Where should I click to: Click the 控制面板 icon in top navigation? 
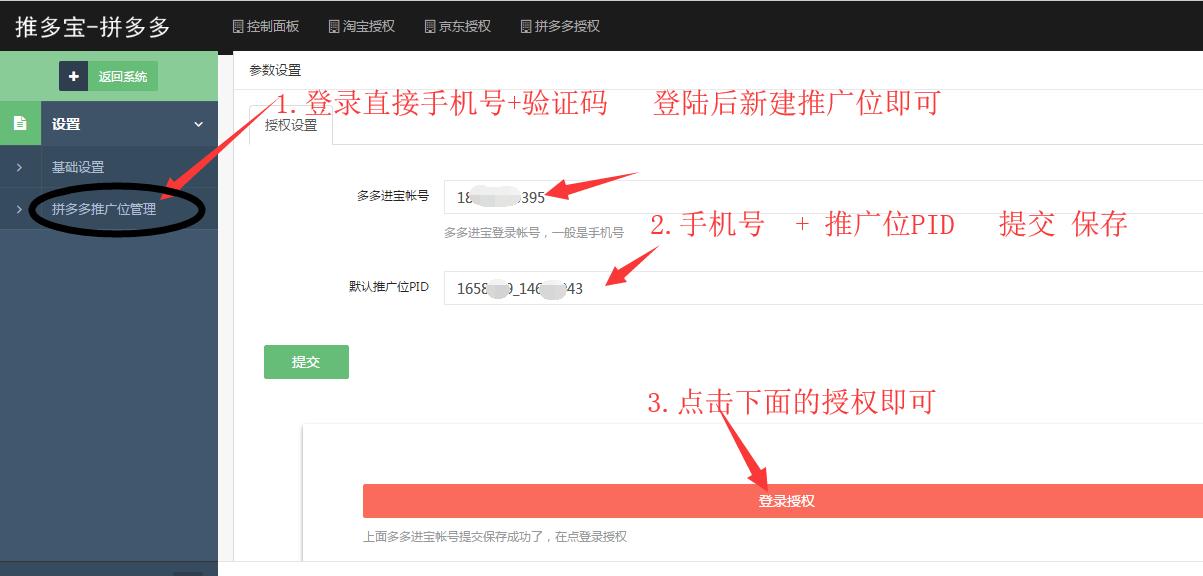(x=236, y=27)
